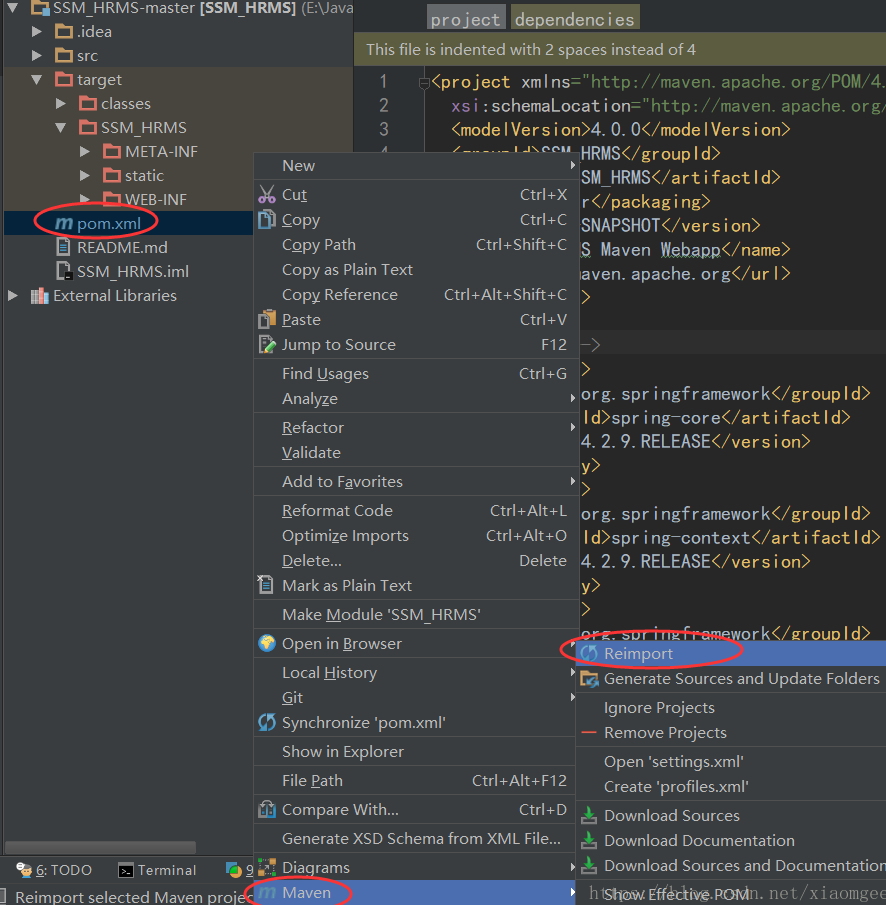Image resolution: width=886 pixels, height=905 pixels.
Task: Click the Reimport refresh icon
Action: point(589,653)
